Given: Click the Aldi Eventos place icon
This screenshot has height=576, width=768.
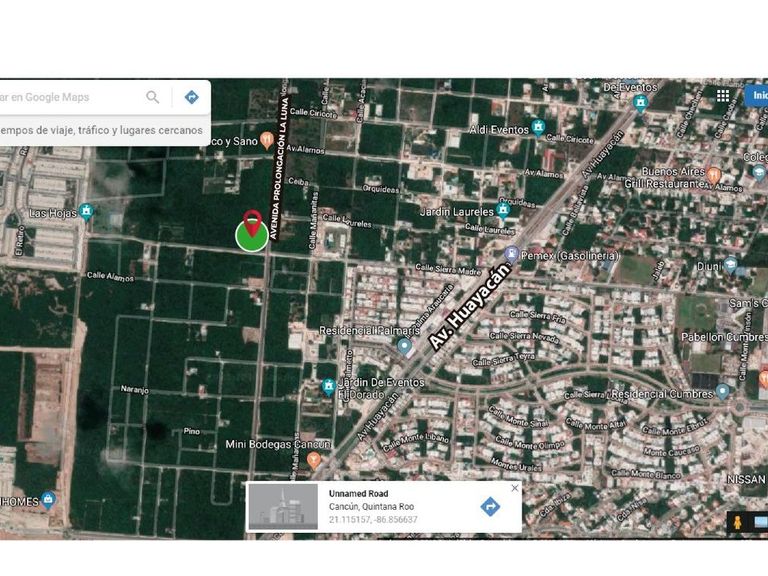Looking at the screenshot, I should point(538,128).
